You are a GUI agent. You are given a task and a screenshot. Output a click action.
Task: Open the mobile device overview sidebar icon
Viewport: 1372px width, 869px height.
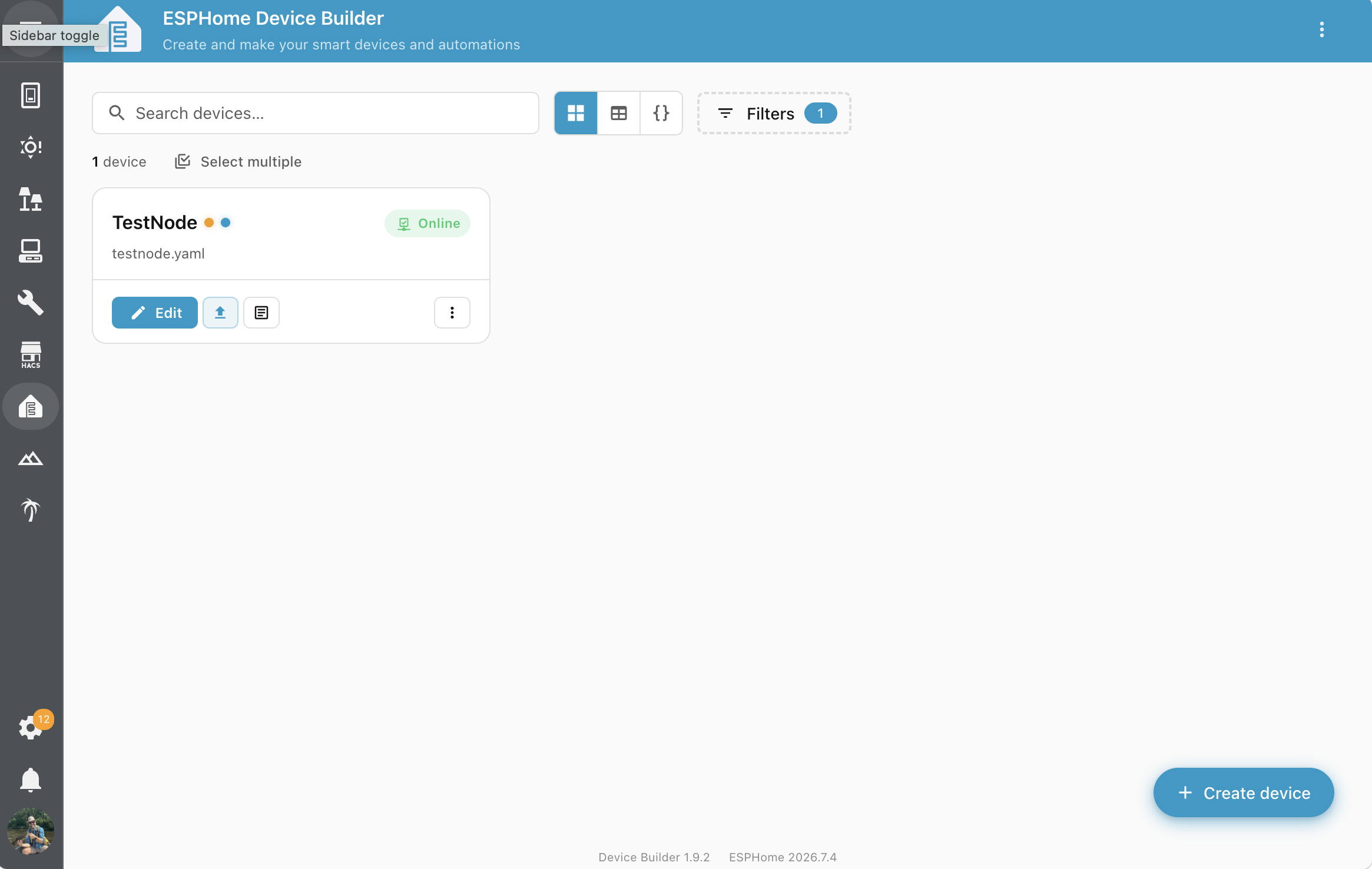pos(31,95)
